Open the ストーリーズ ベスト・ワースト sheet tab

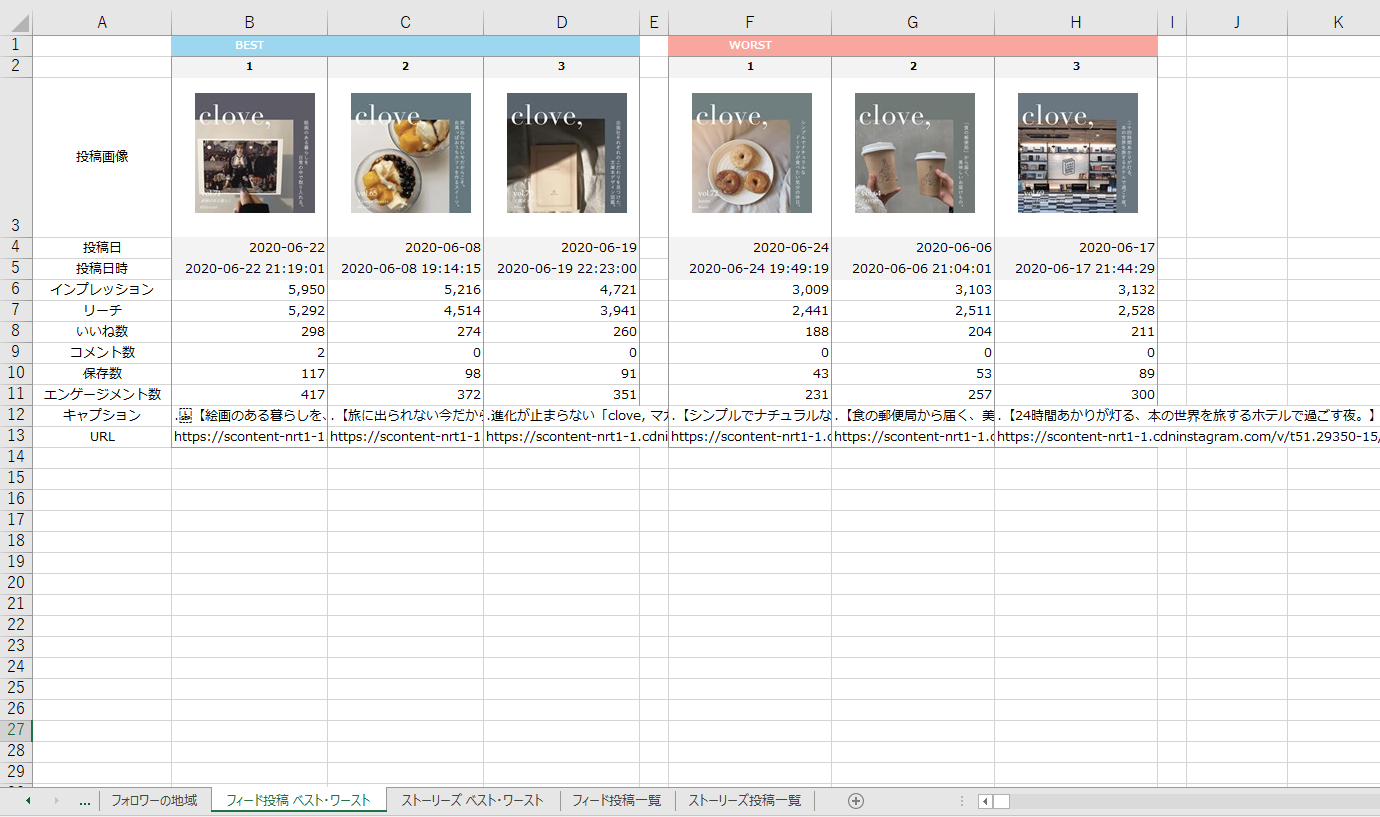tap(472, 800)
